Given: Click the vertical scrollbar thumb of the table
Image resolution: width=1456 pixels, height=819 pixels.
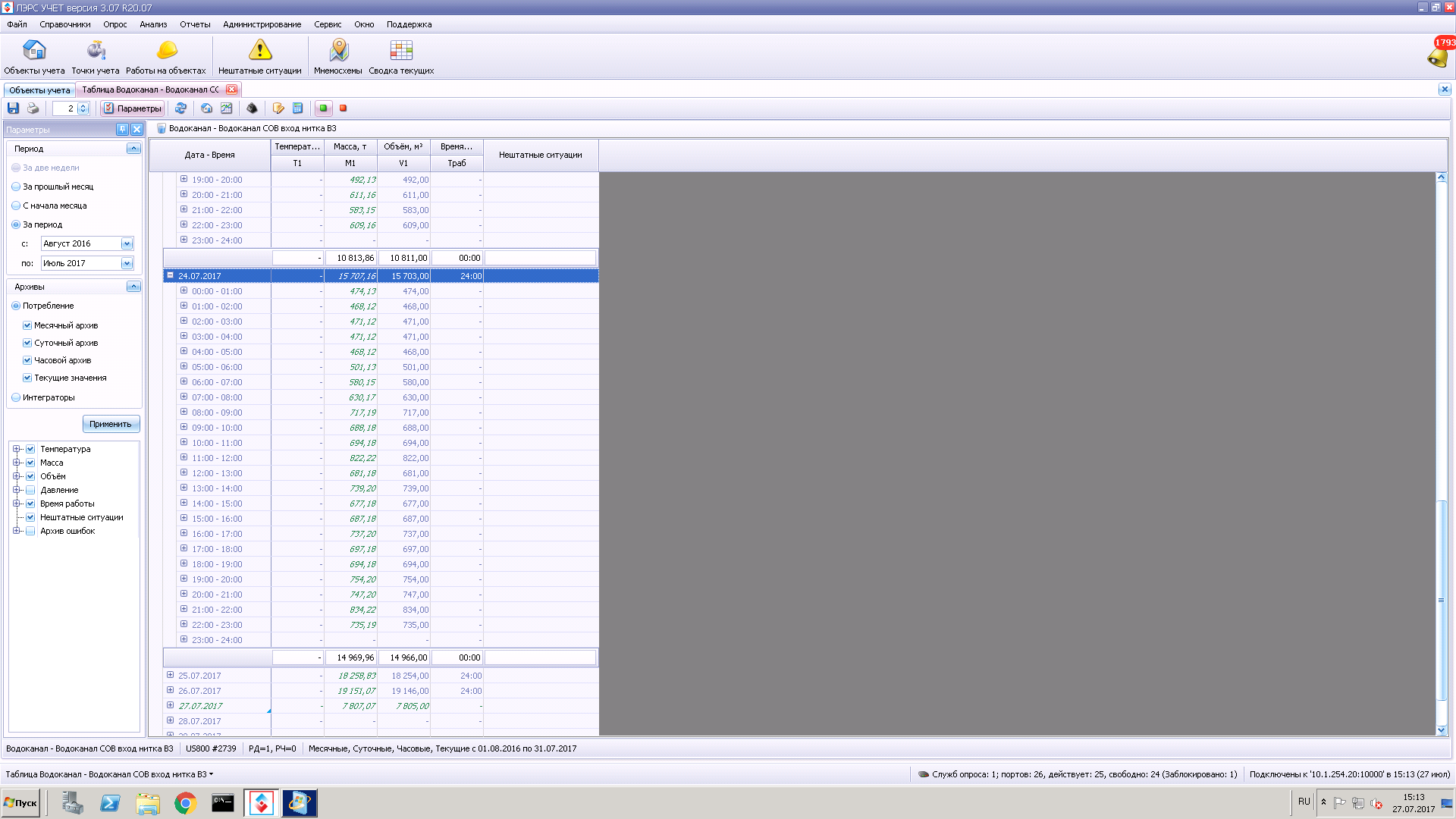Looking at the screenshot, I should (x=1442, y=600).
